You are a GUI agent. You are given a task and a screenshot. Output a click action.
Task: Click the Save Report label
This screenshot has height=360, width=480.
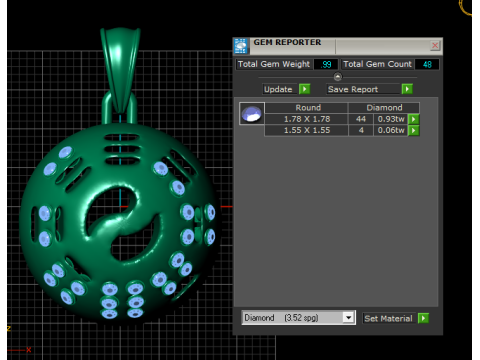coord(362,89)
